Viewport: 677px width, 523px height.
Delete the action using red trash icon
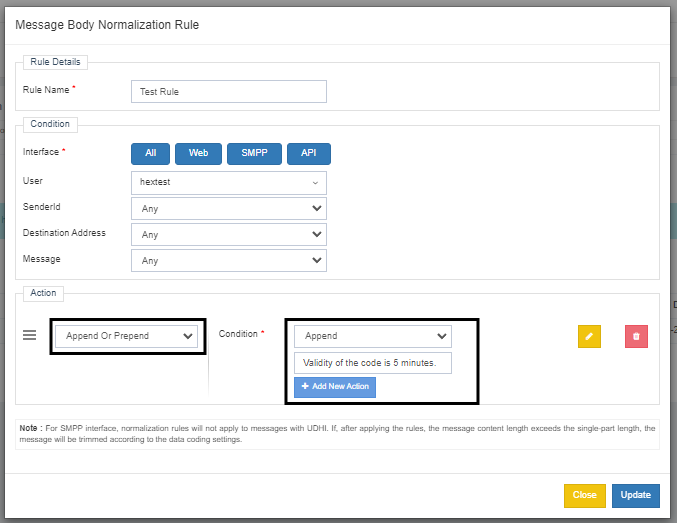pyautogui.click(x=636, y=336)
